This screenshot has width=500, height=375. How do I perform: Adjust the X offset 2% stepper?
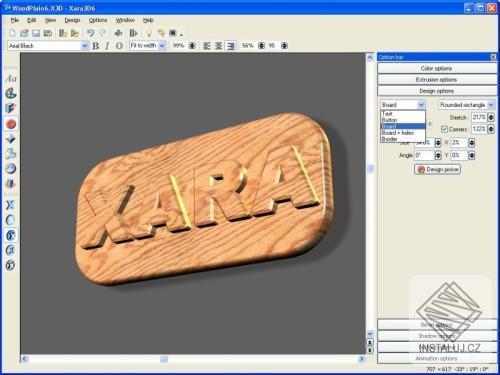[471, 143]
